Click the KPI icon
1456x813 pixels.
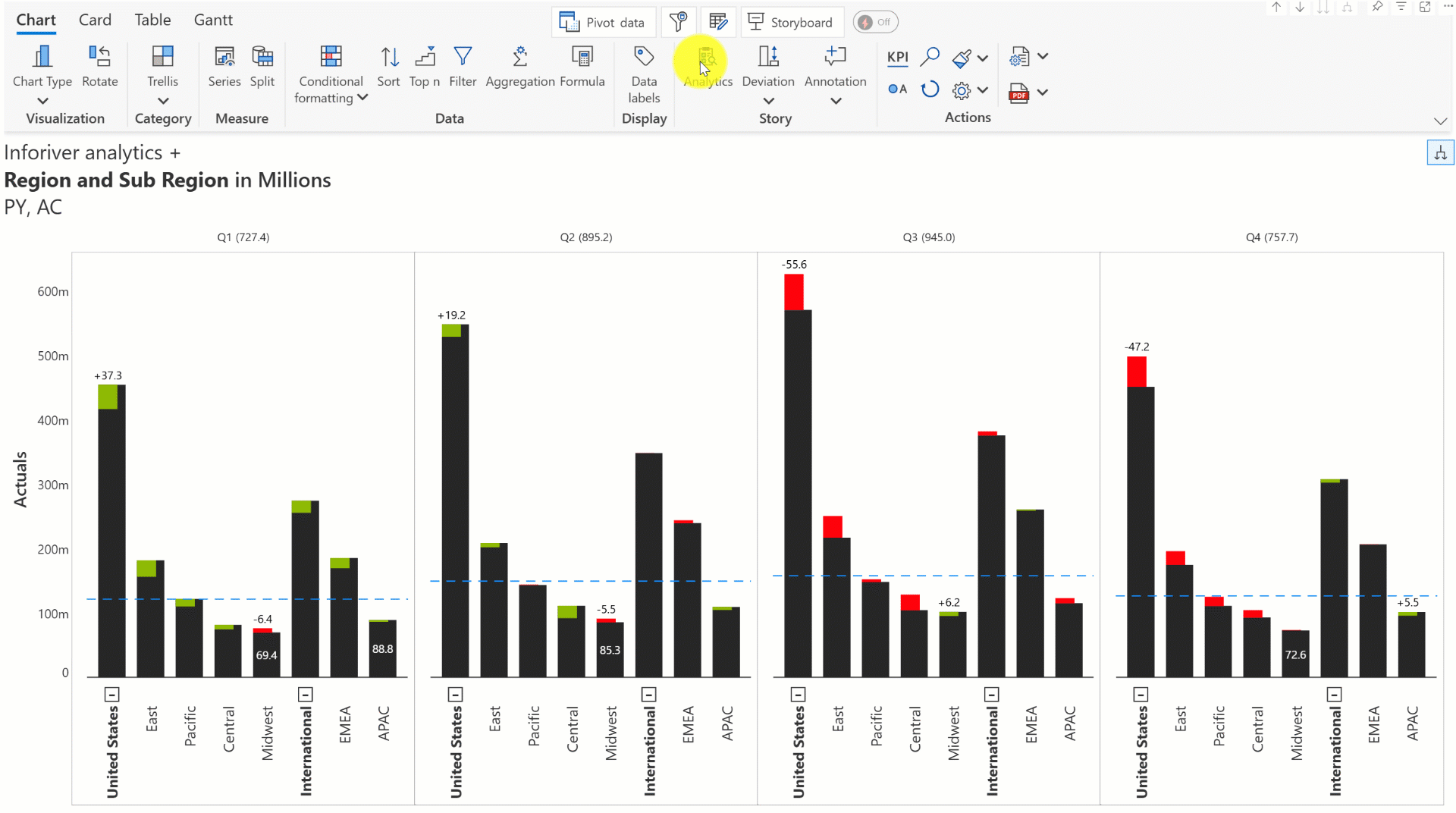[x=897, y=57]
